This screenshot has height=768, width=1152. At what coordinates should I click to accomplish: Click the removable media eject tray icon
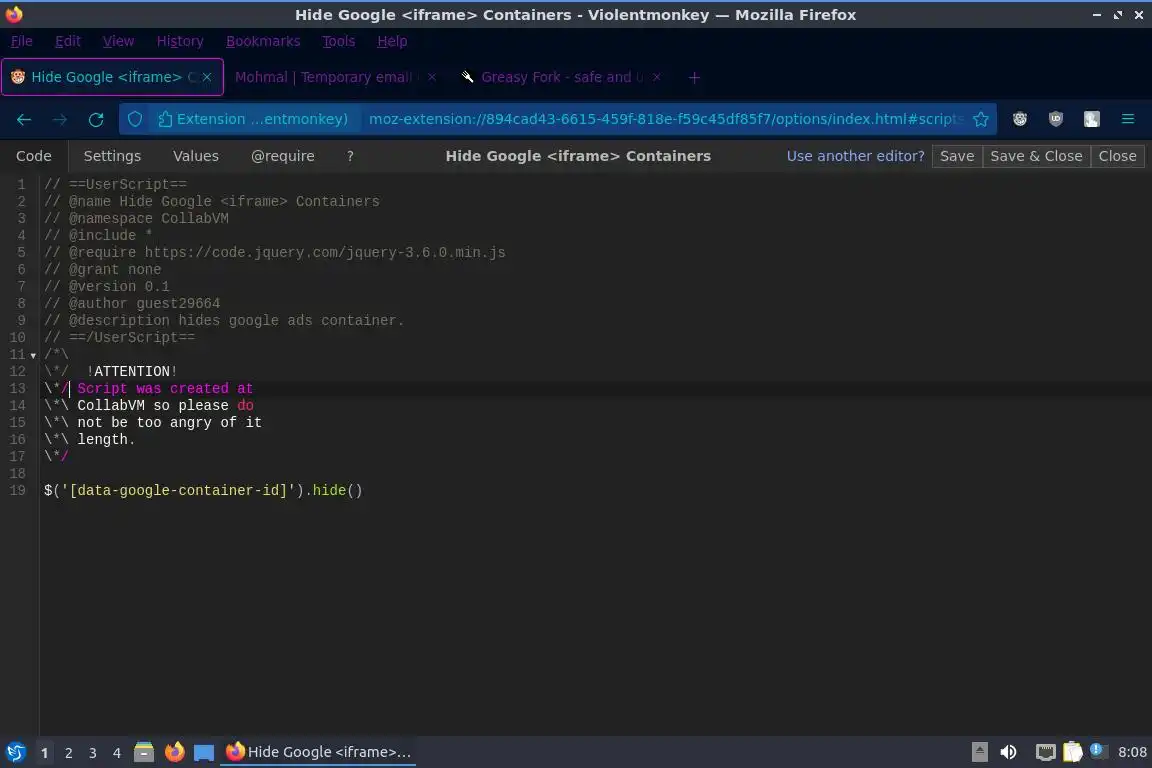click(979, 752)
